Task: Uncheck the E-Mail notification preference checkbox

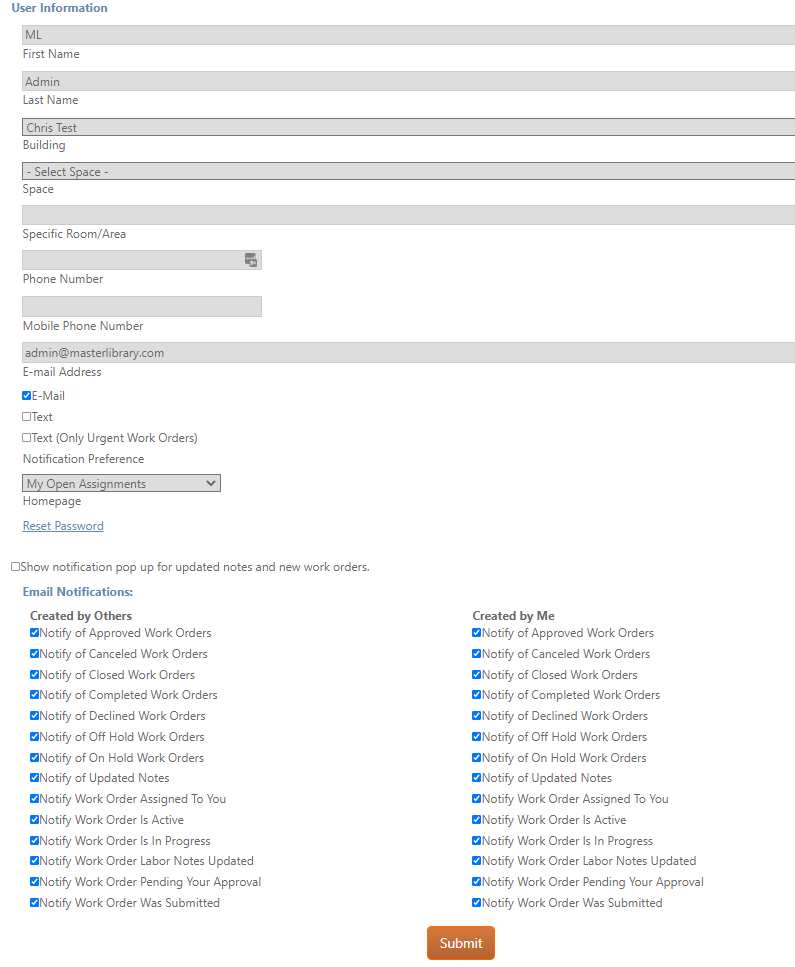Action: pos(27,396)
